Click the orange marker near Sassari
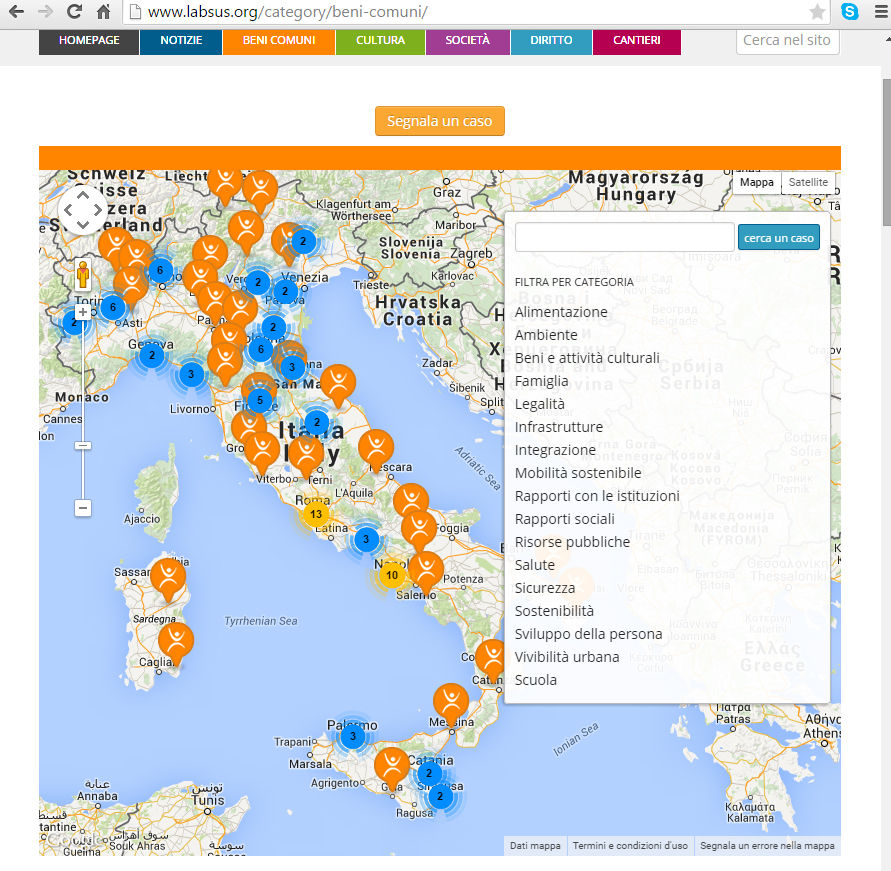Viewport: 891px width, 871px height. click(x=168, y=578)
